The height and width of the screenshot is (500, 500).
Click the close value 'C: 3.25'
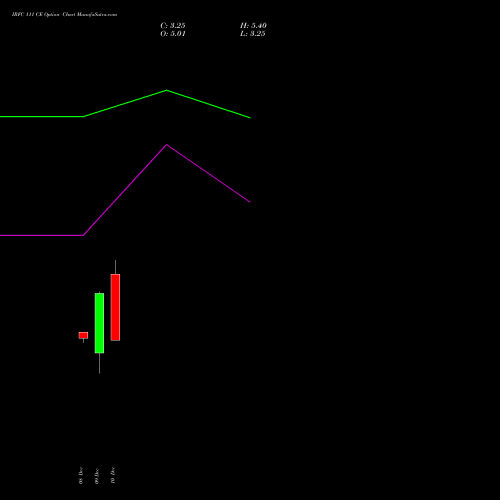173,26
